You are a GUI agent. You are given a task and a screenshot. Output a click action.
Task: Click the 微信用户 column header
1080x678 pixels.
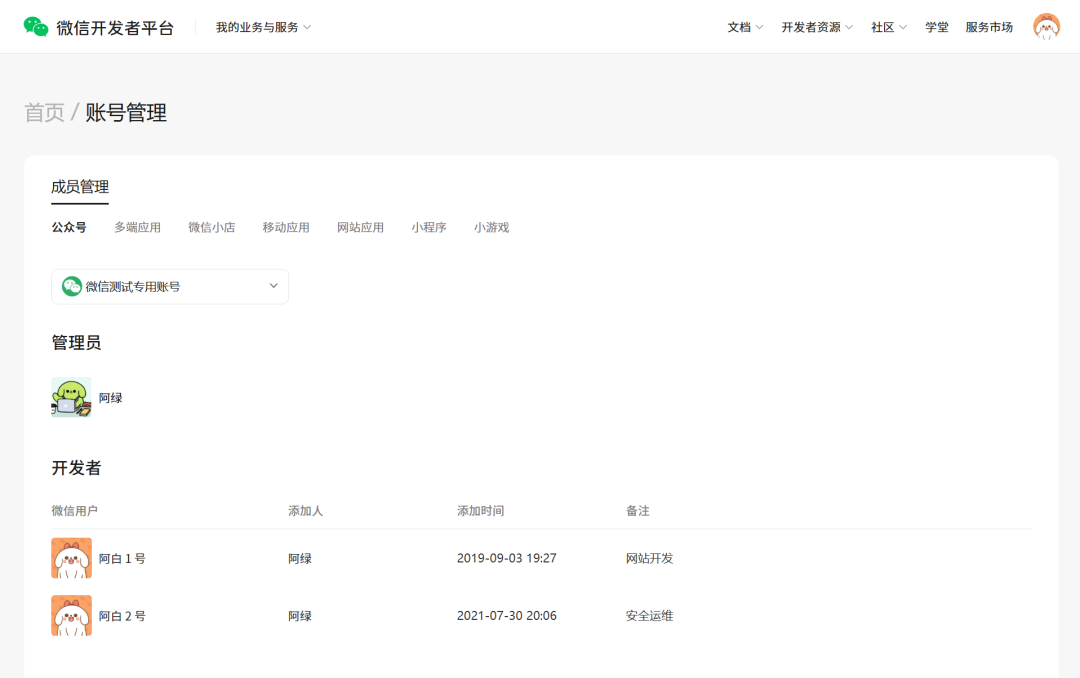pos(74,511)
